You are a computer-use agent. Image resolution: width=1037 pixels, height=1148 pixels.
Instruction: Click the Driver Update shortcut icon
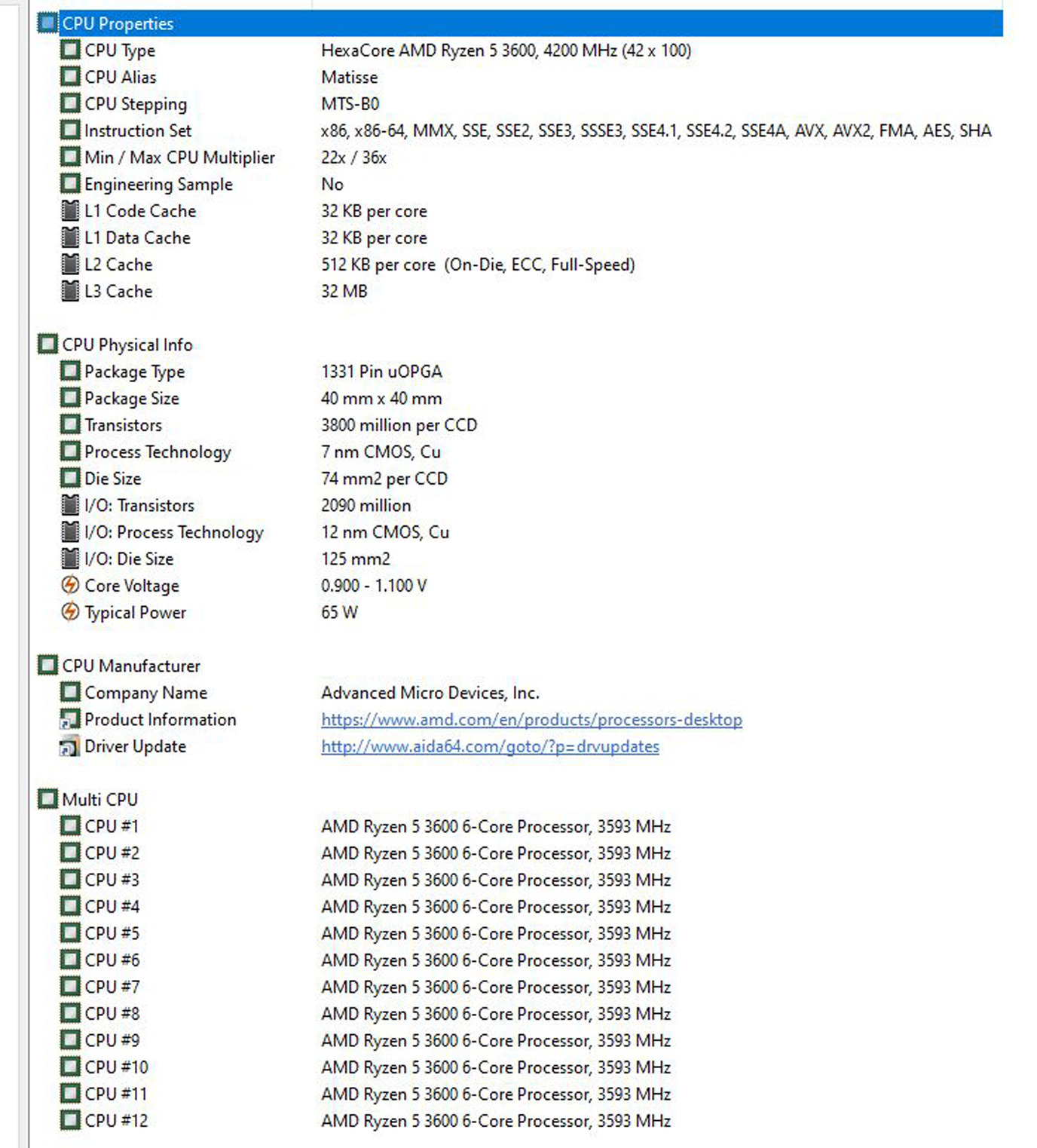click(70, 746)
